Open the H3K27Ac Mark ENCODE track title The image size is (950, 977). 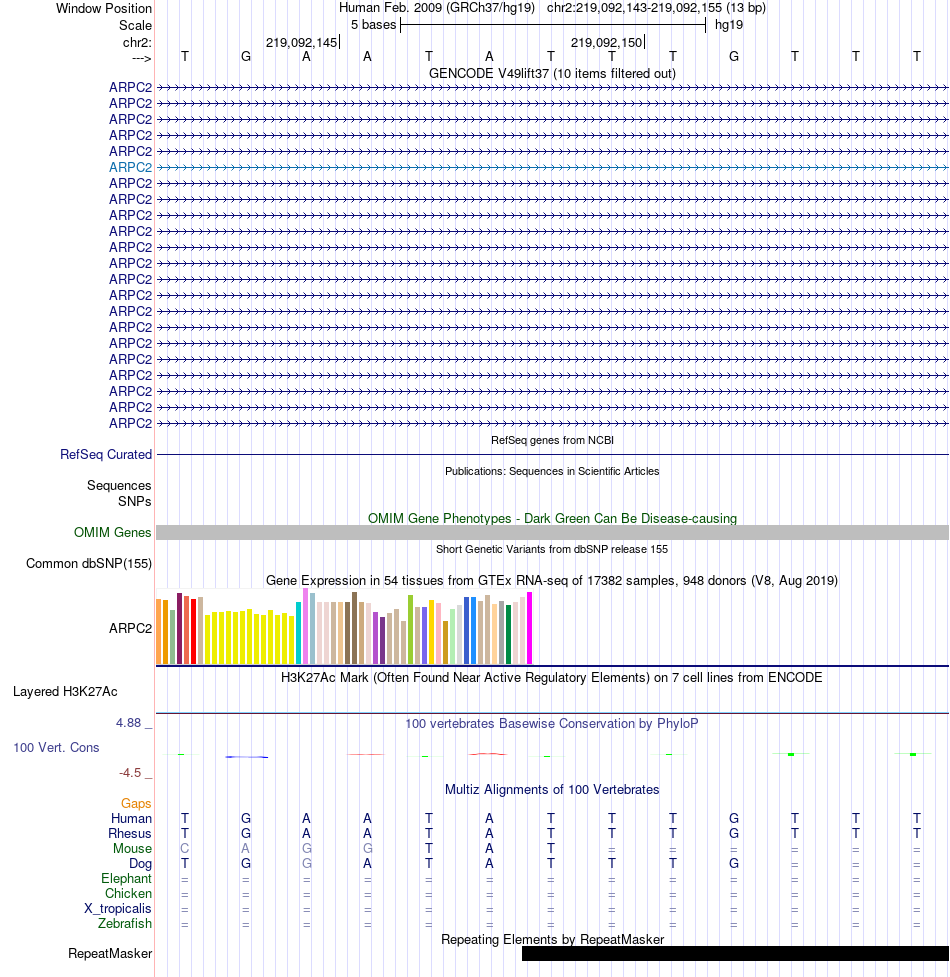(552, 678)
